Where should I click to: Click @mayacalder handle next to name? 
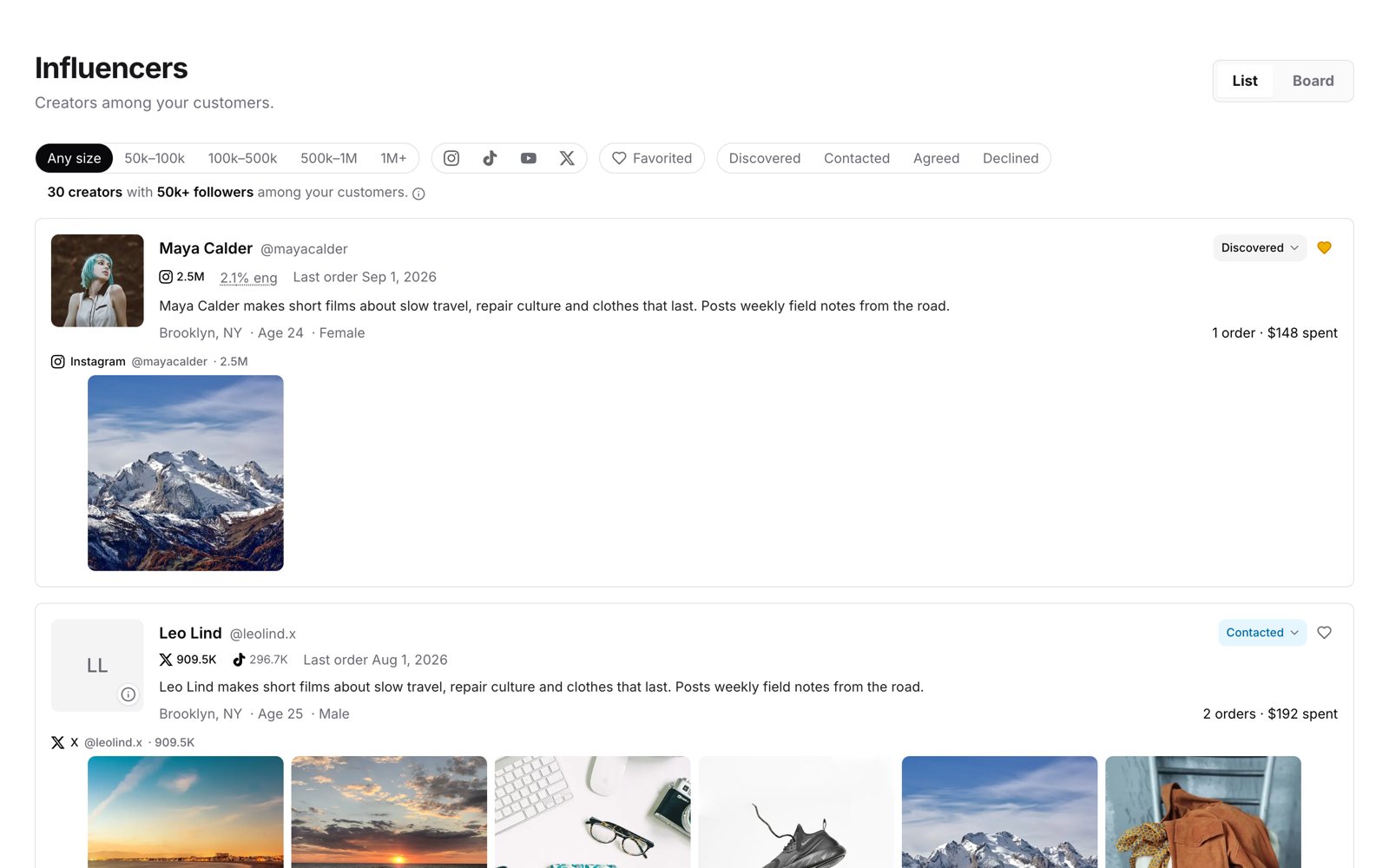(304, 249)
